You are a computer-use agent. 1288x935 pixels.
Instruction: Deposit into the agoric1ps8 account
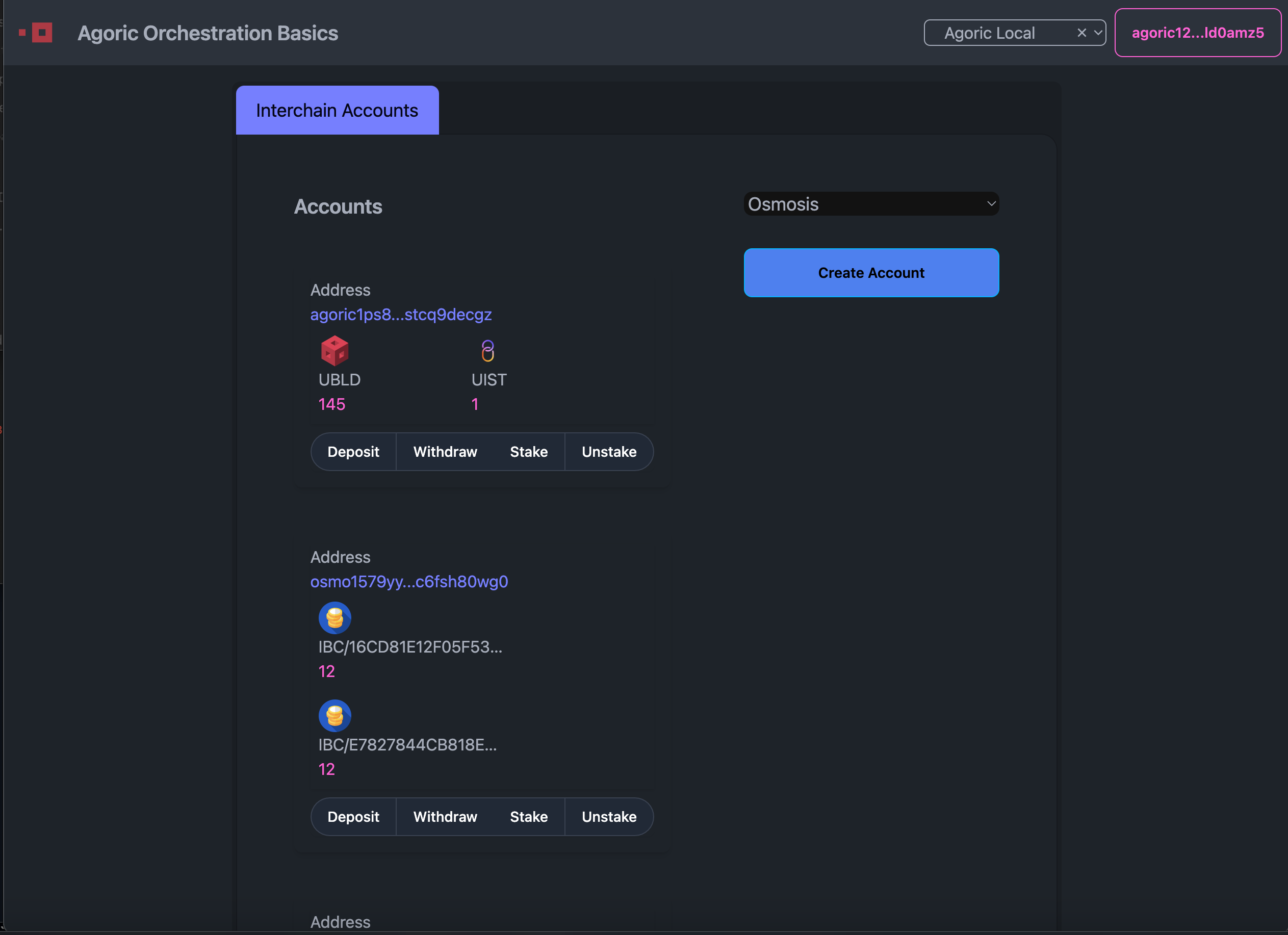pyautogui.click(x=353, y=452)
